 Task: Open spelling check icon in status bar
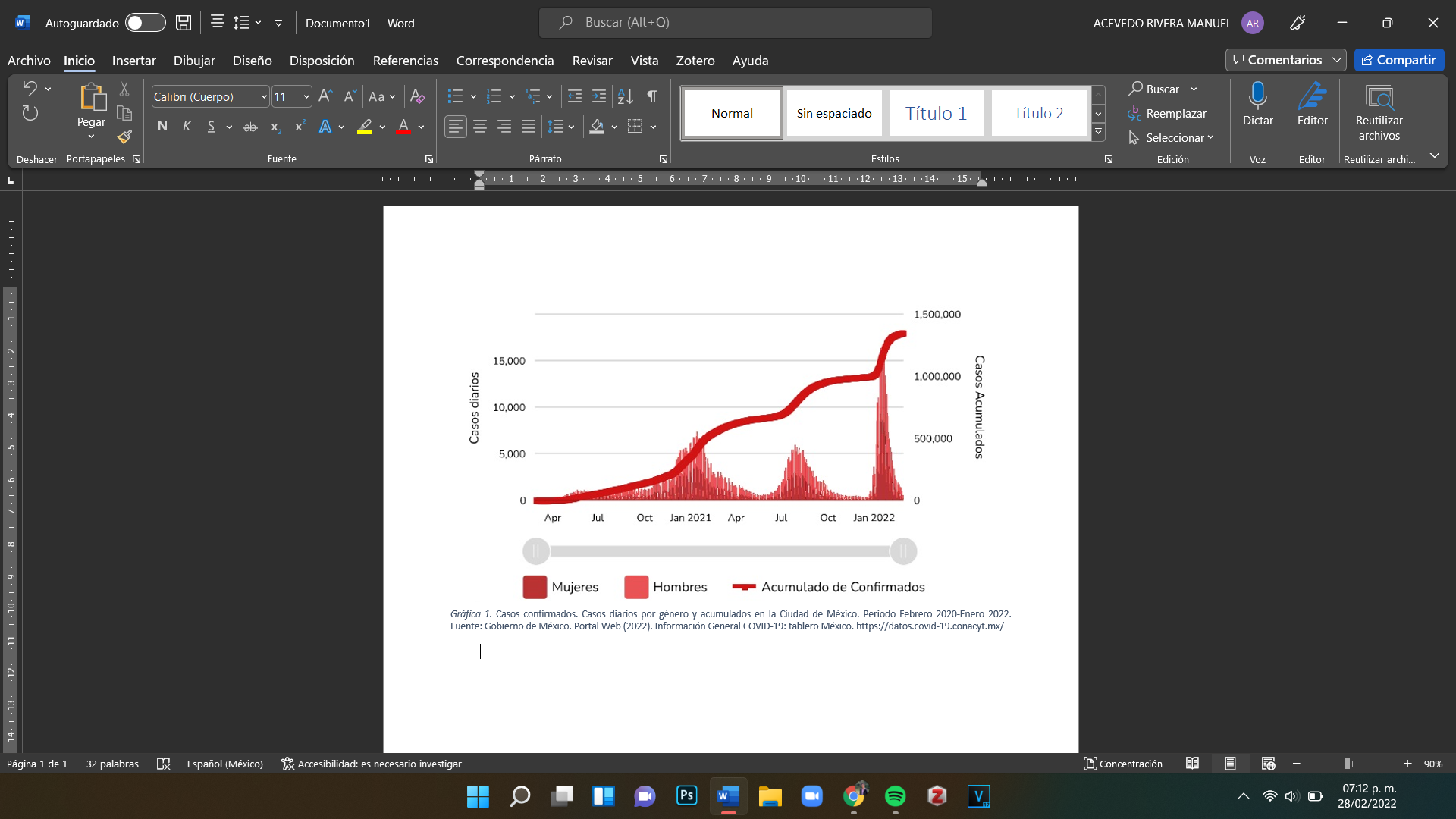(x=164, y=764)
